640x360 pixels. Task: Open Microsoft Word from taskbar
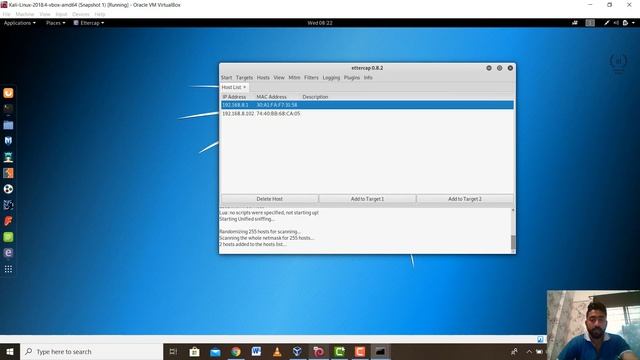point(256,351)
